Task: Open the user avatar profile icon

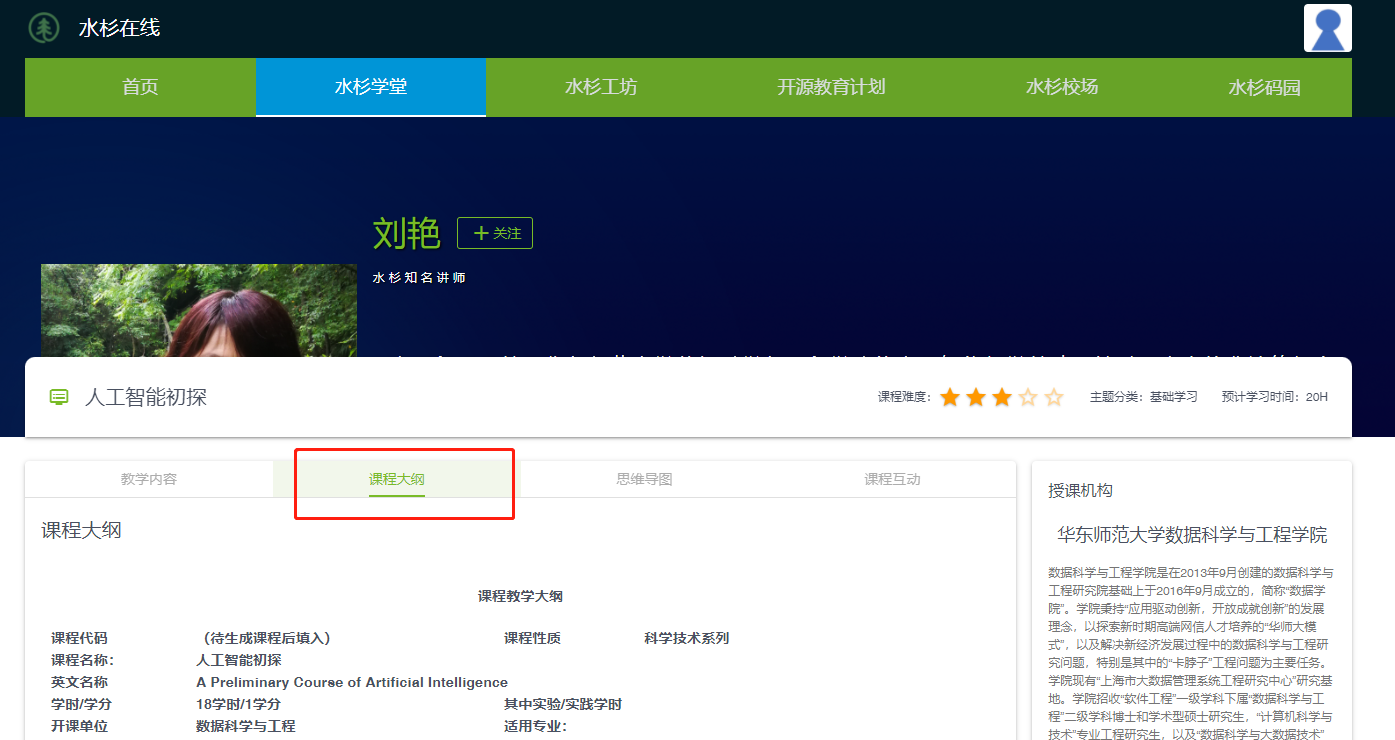Action: click(x=1327, y=28)
